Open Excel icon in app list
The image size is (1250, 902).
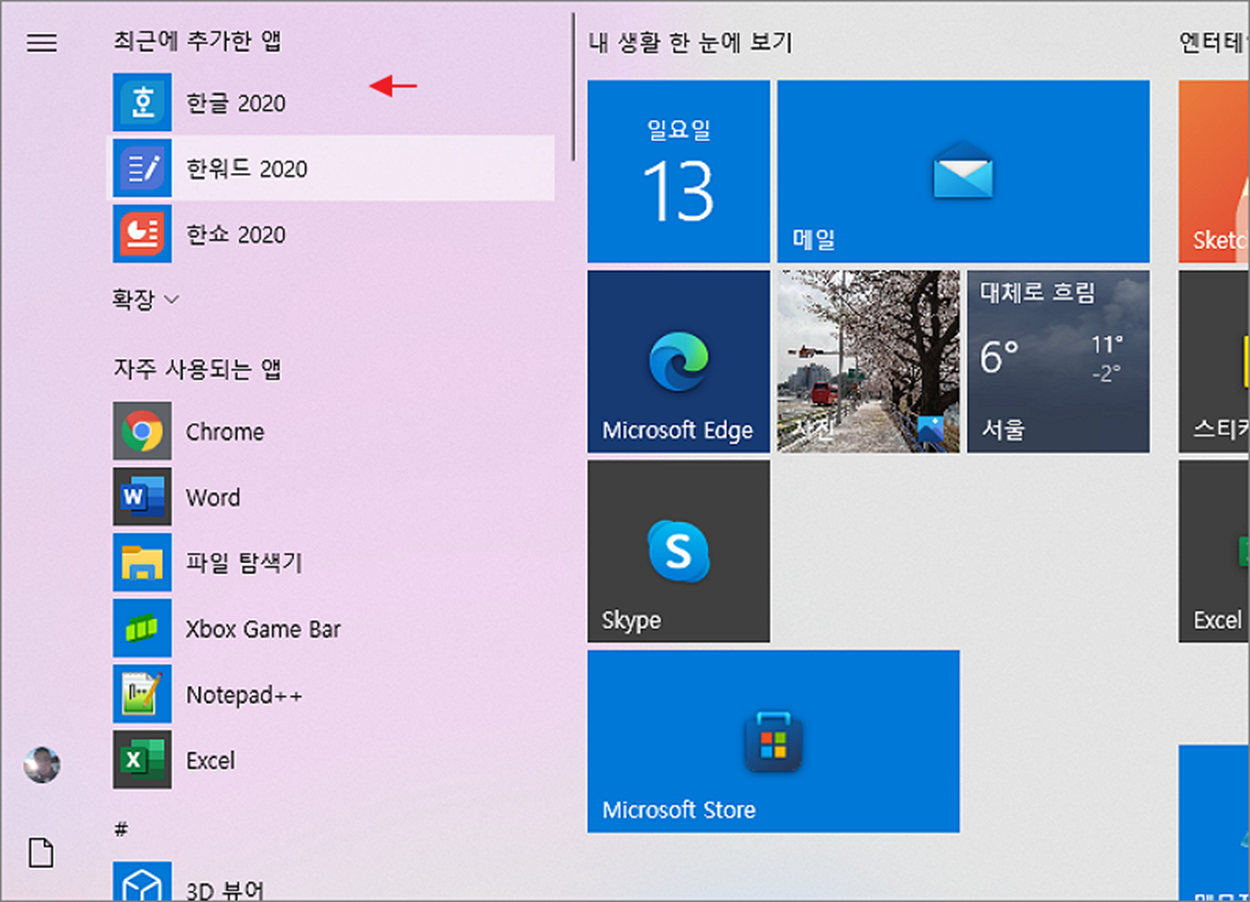[142, 760]
